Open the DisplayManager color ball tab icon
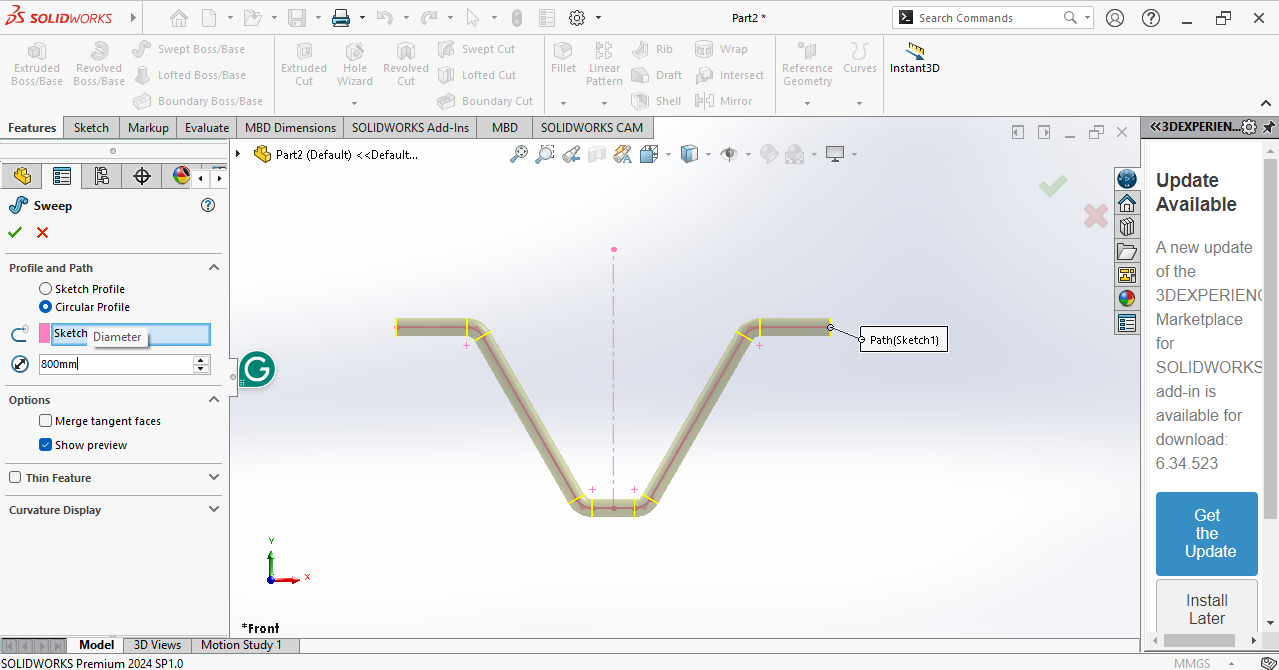 [181, 176]
